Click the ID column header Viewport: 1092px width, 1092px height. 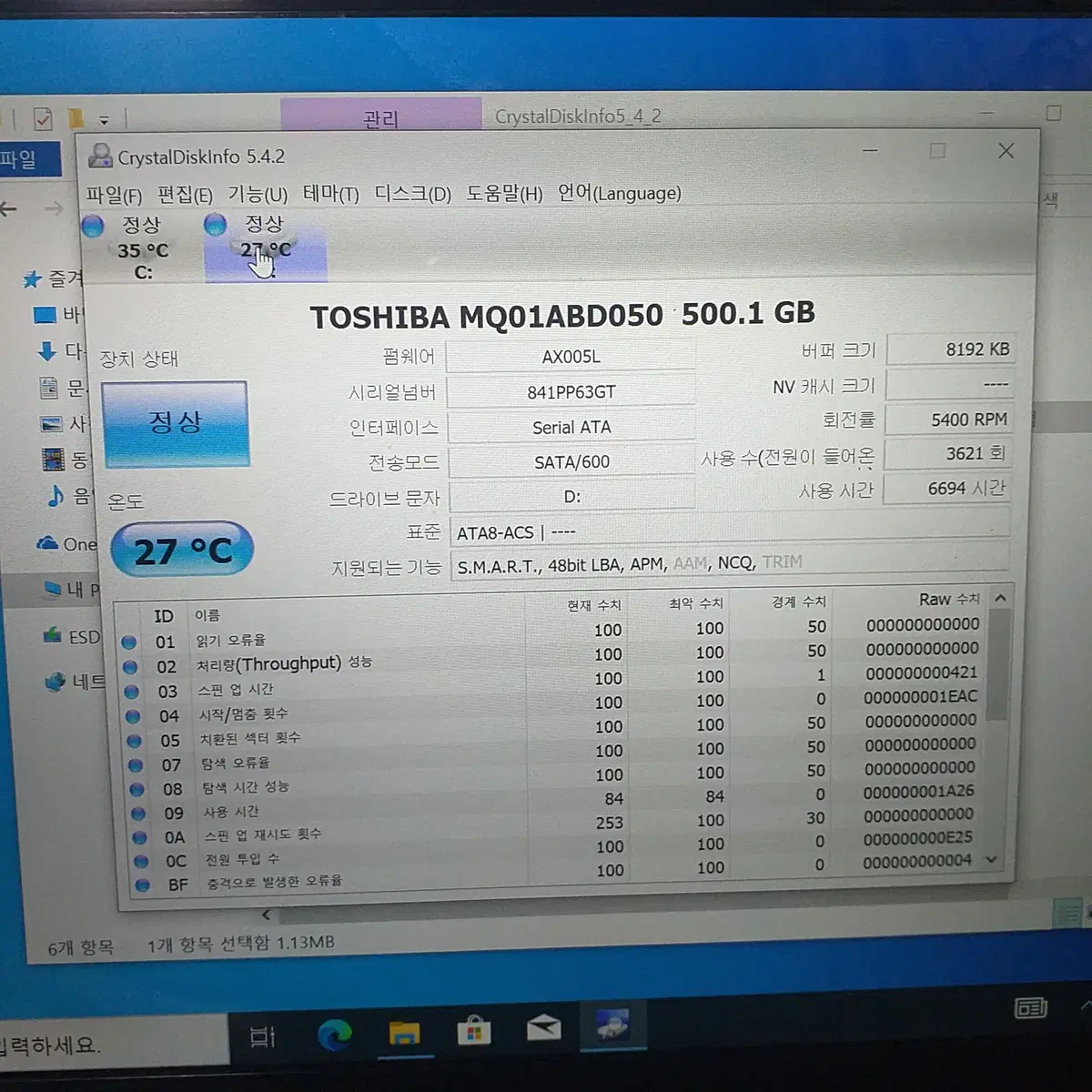(164, 616)
